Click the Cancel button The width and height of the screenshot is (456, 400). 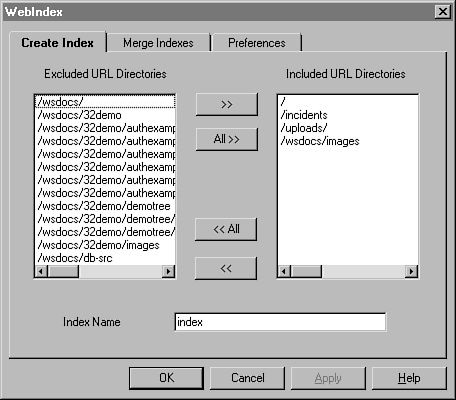(x=247, y=378)
